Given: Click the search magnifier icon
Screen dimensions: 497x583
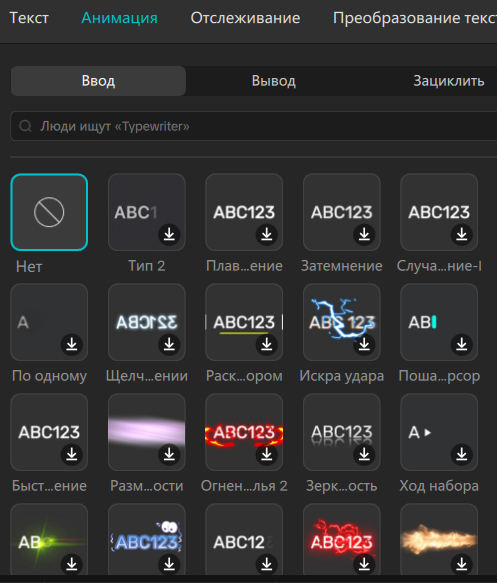Looking at the screenshot, I should pyautogui.click(x=25, y=126).
